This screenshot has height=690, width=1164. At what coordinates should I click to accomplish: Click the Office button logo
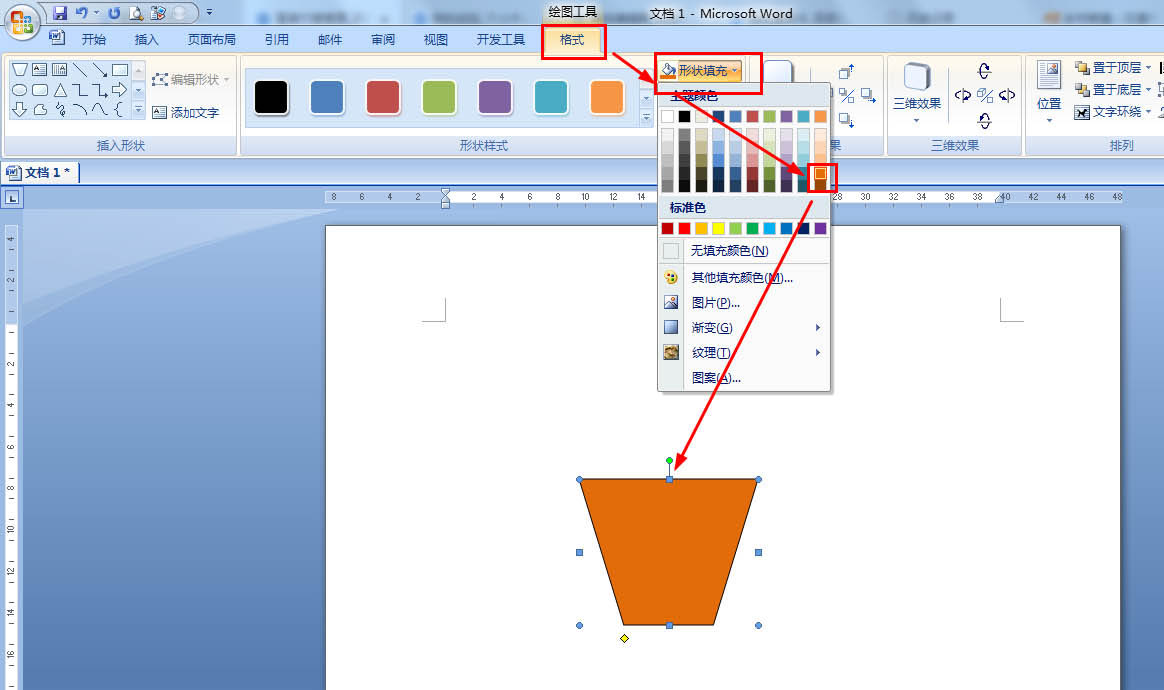click(22, 22)
